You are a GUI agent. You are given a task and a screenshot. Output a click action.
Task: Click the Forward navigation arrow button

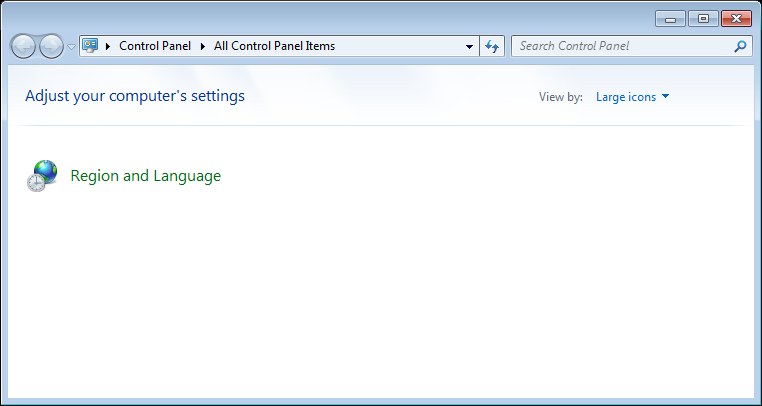tap(51, 46)
